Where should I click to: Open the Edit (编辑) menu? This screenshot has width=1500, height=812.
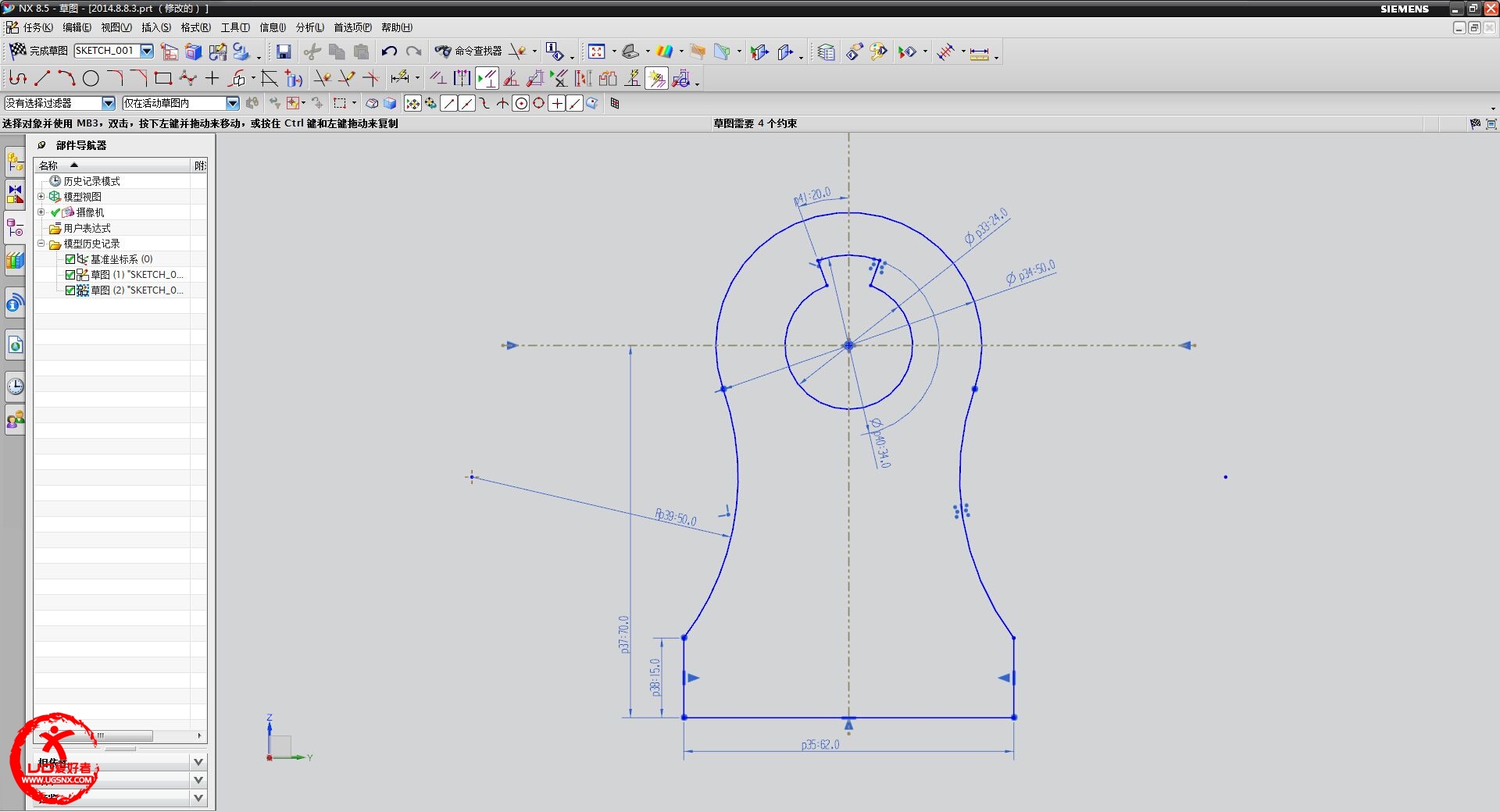click(77, 27)
